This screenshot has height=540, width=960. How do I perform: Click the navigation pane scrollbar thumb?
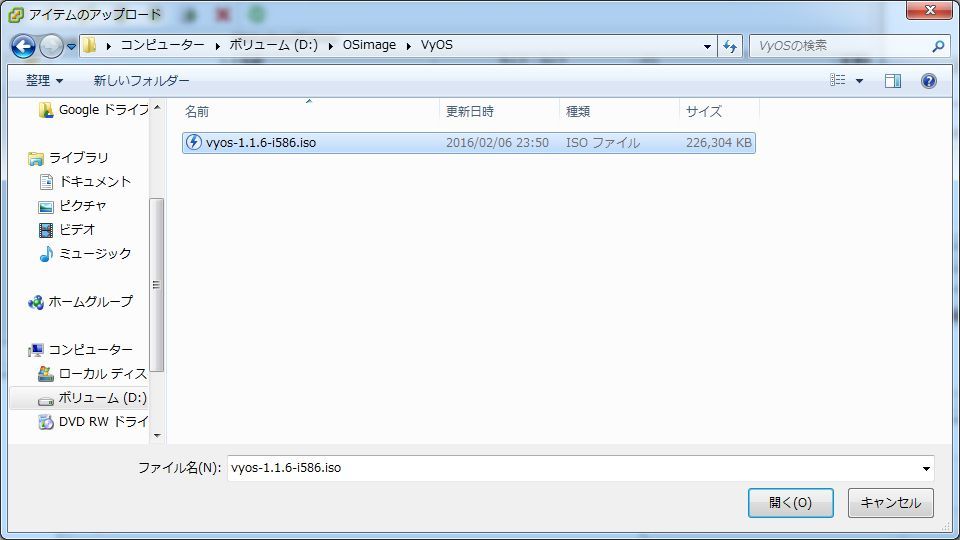pos(157,285)
